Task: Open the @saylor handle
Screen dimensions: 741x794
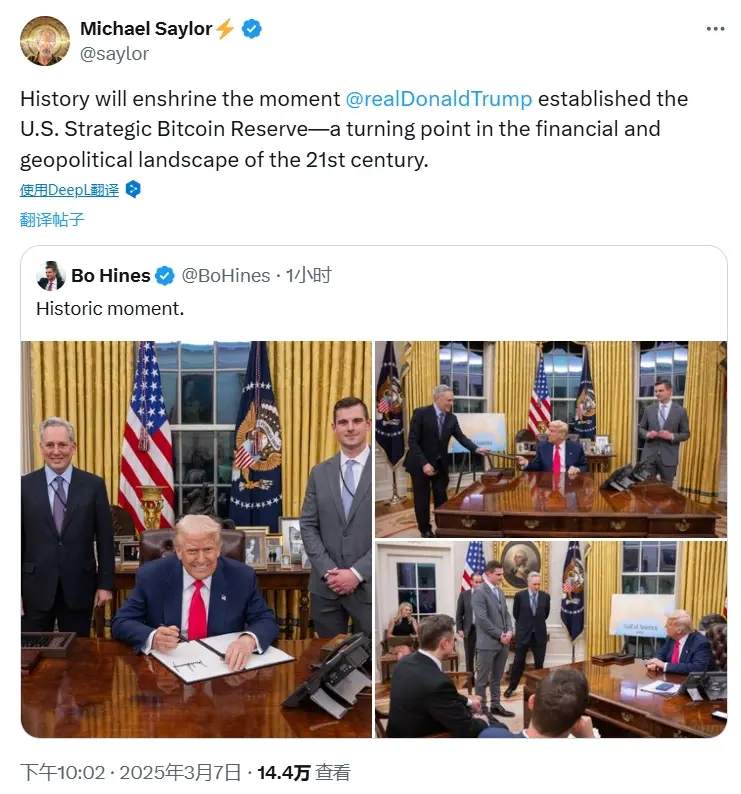Action: [x=114, y=54]
